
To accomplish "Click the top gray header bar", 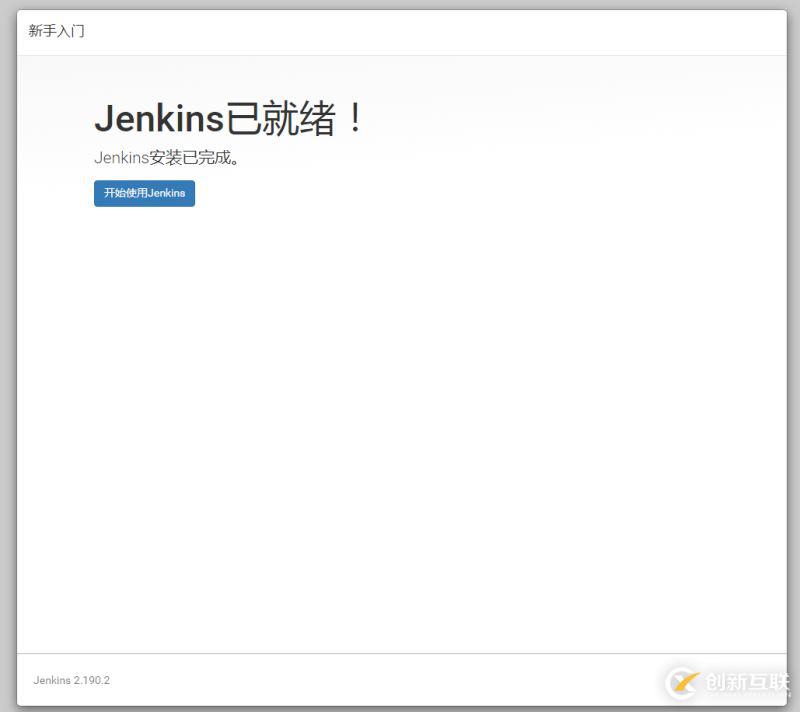I will [400, 31].
